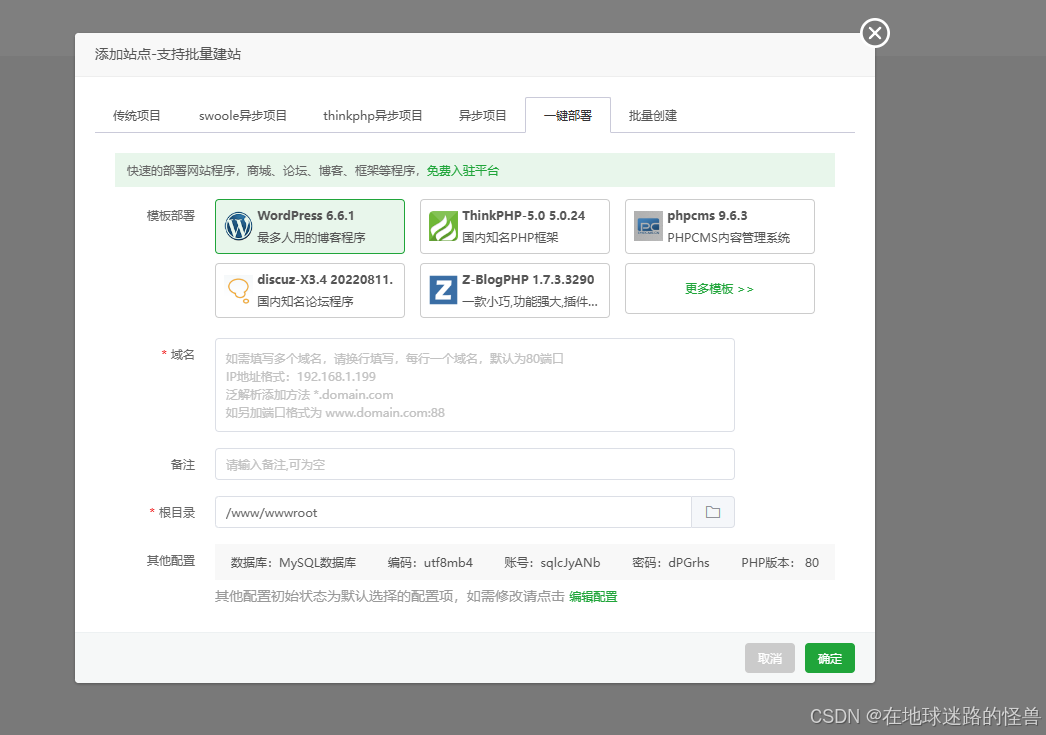Click the phpcms PC logo icon
The image size is (1046, 735).
pyautogui.click(x=648, y=226)
